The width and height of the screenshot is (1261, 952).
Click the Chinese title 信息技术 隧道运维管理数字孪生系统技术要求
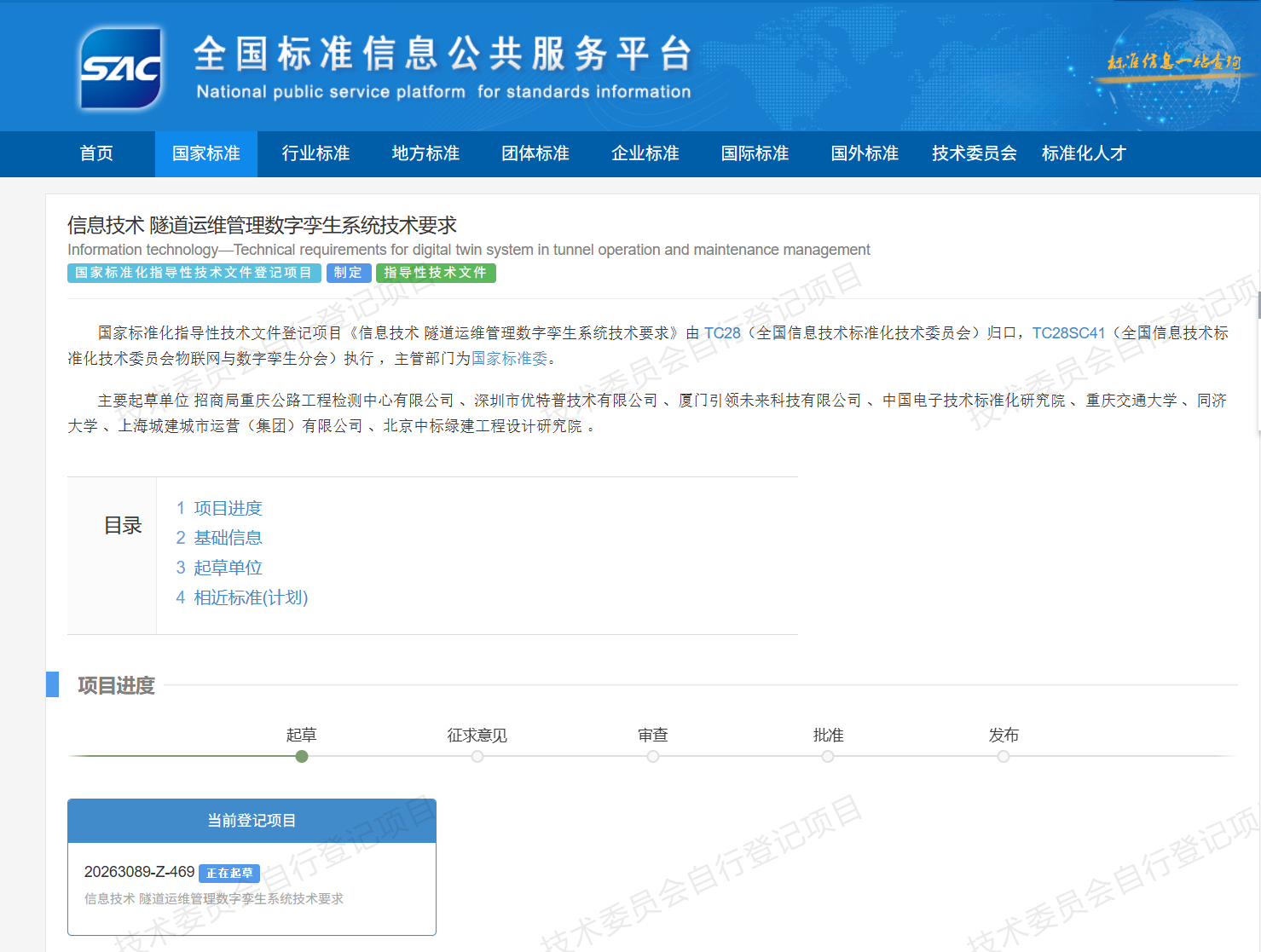[263, 225]
